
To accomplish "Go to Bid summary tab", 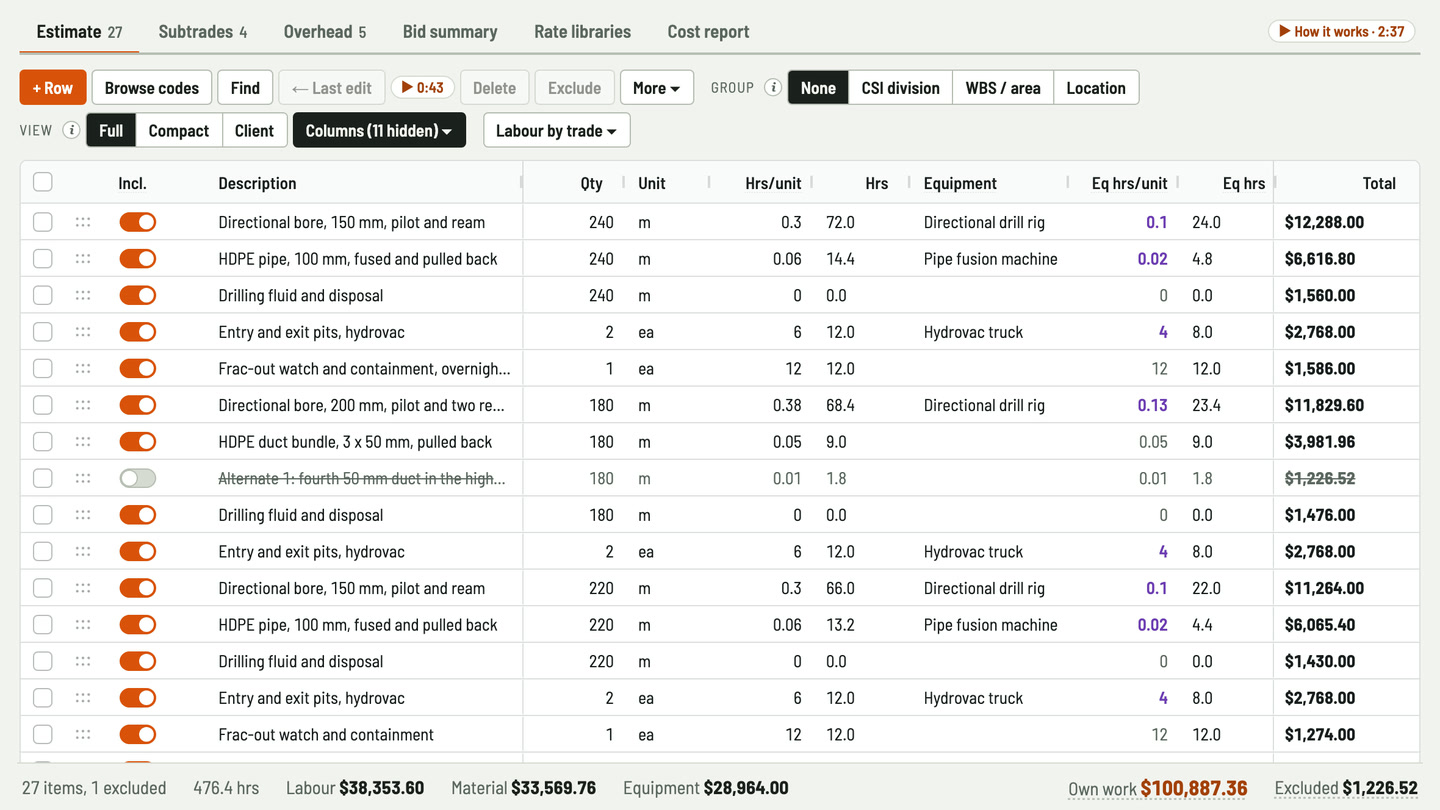I will coord(450,31).
